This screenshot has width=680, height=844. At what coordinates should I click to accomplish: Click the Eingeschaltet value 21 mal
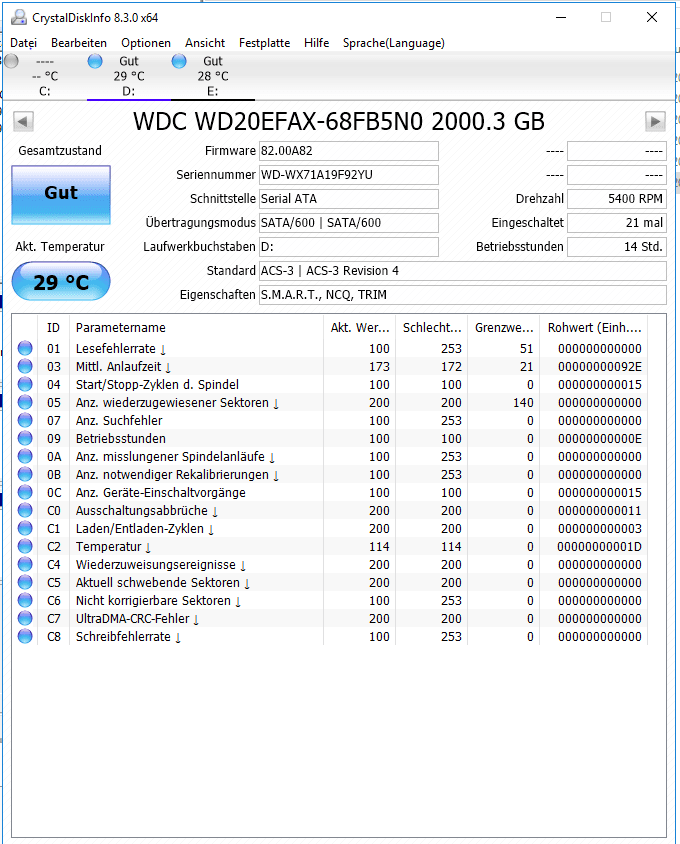pos(617,223)
